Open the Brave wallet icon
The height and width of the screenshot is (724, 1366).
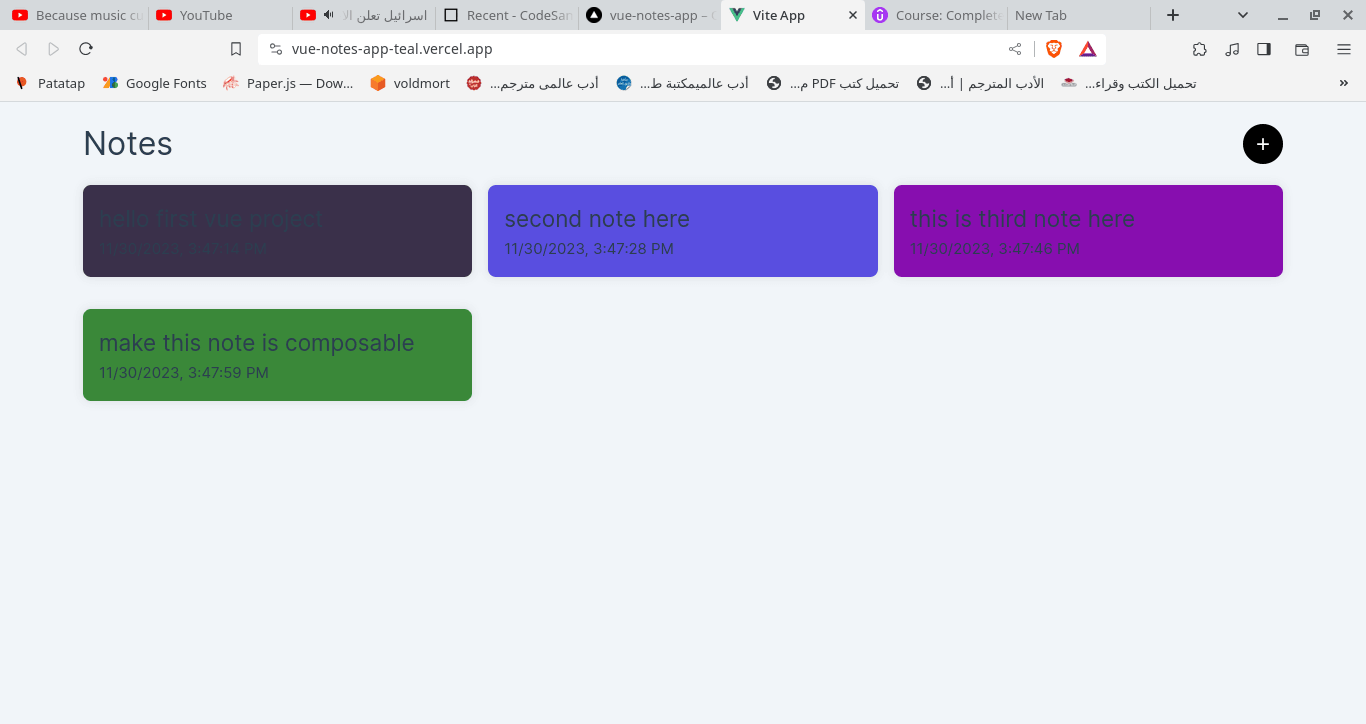pyautogui.click(x=1301, y=49)
